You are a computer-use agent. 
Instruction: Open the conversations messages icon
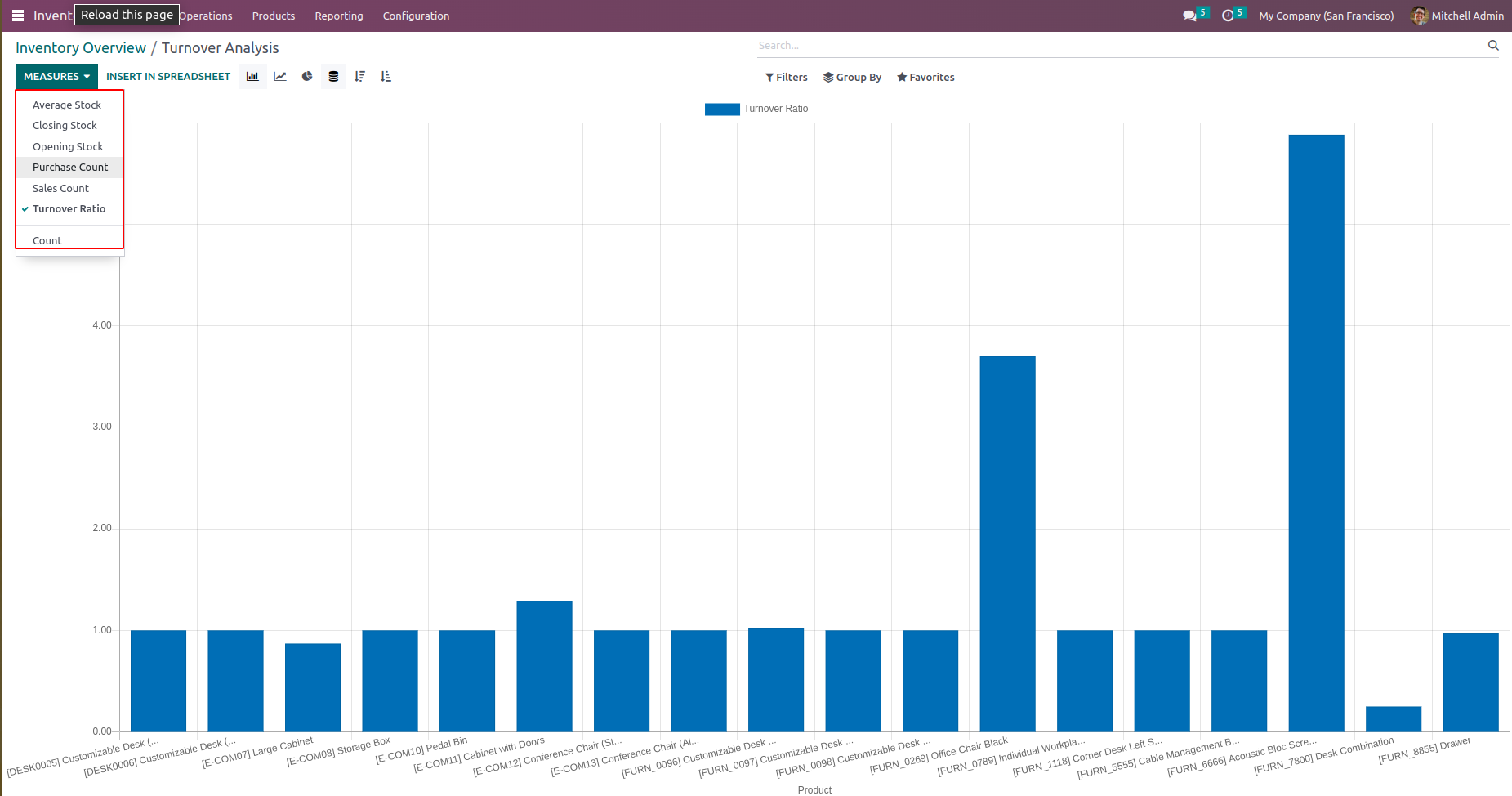(x=1189, y=16)
